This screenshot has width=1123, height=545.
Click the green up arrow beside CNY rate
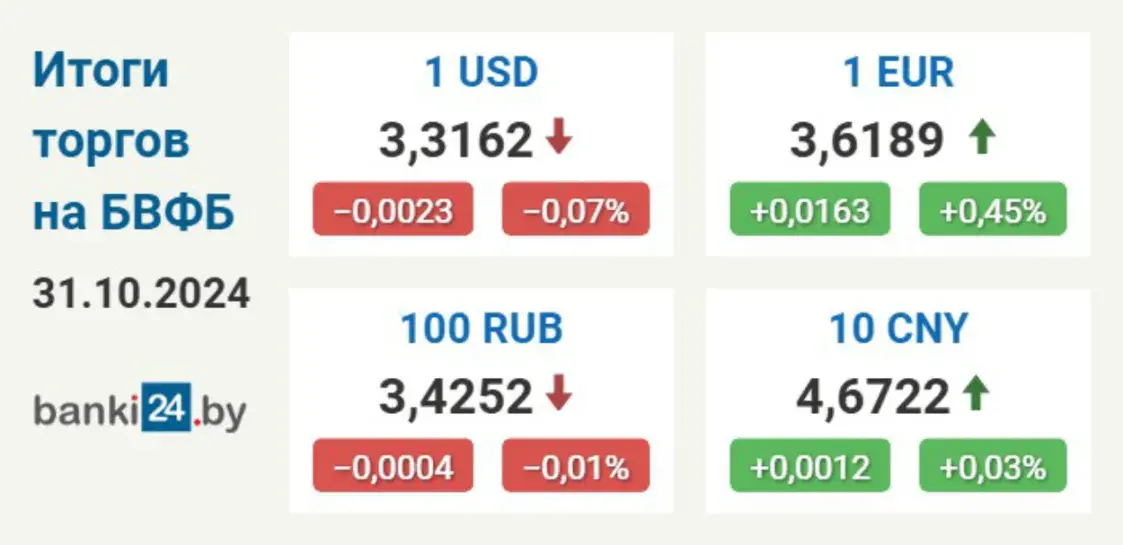pos(975,394)
